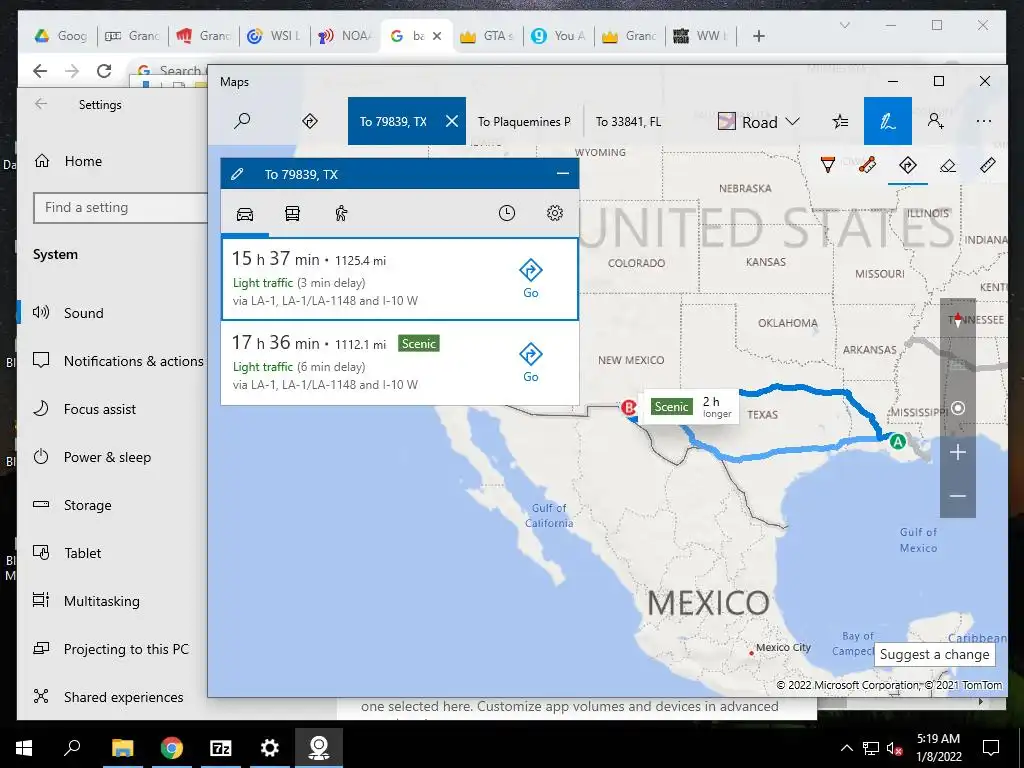Open the Windows Start menu
Screen dimensions: 1024x768
pyautogui.click(x=24, y=748)
